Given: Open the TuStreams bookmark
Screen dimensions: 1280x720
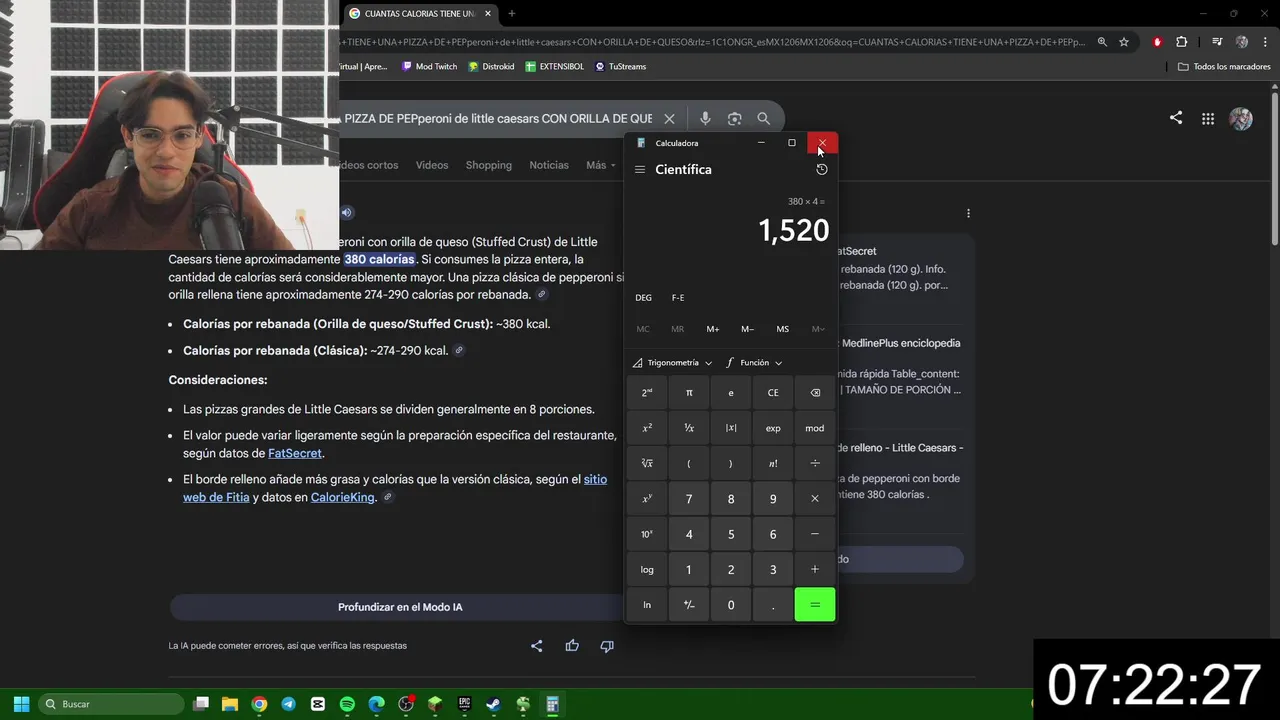Looking at the screenshot, I should [x=620, y=66].
